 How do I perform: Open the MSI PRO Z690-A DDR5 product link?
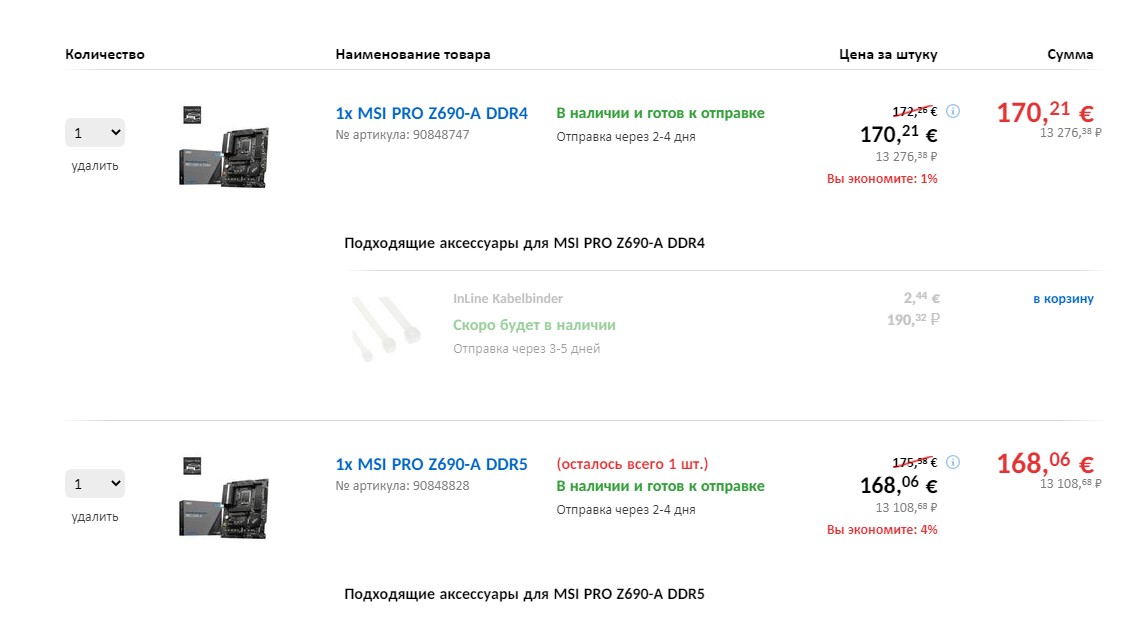431,464
